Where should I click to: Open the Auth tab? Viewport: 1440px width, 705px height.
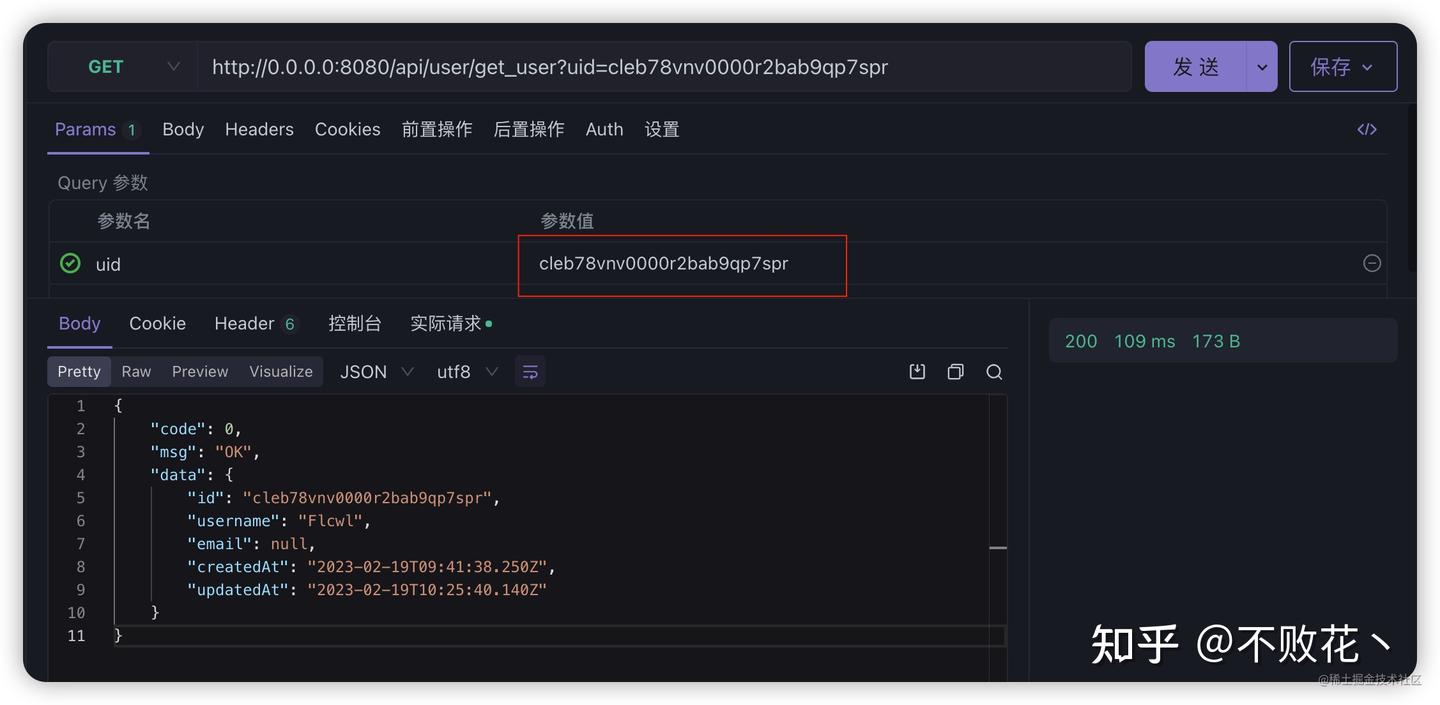point(604,130)
